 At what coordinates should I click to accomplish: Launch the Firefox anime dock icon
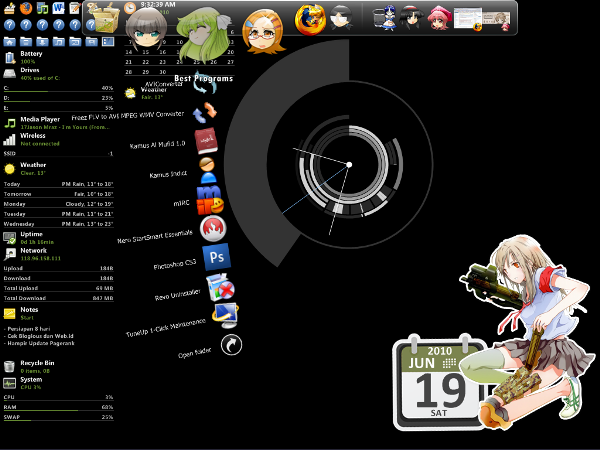pyautogui.click(x=310, y=19)
